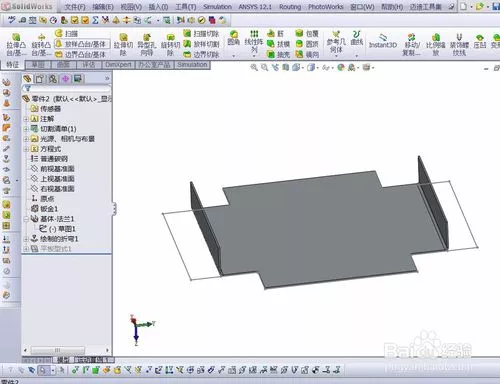The image size is (500, 384).
Task: Open the Simulation menu
Action: pos(217,7)
